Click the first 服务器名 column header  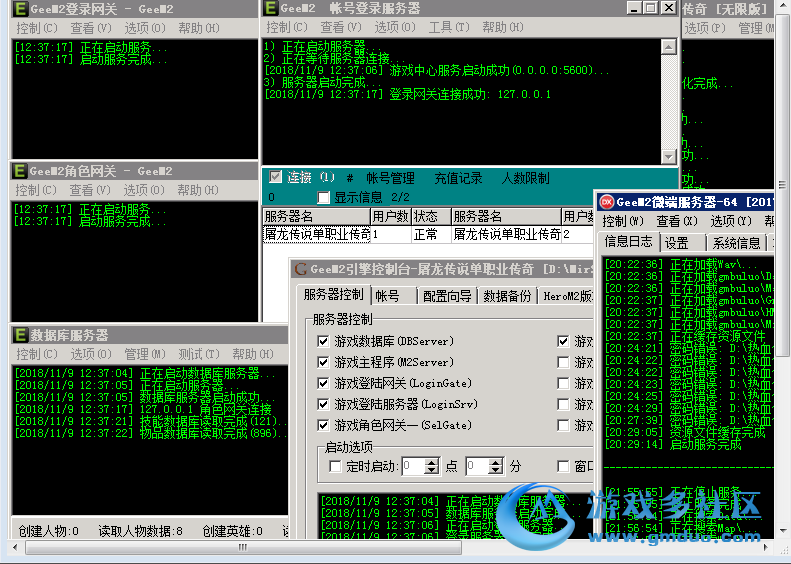point(316,216)
